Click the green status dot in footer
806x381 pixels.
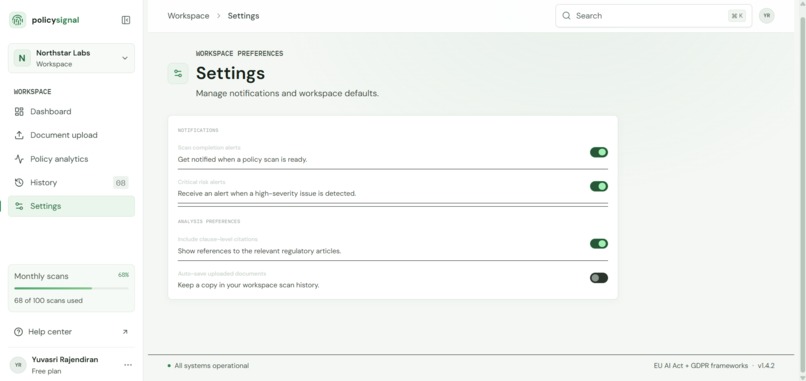[169, 366]
